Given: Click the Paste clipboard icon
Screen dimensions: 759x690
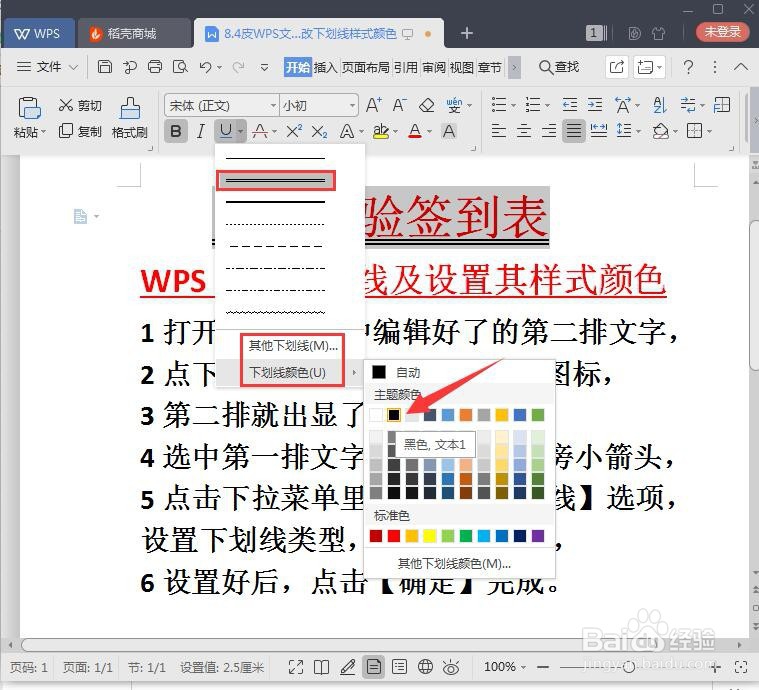Looking at the screenshot, I should [x=29, y=108].
